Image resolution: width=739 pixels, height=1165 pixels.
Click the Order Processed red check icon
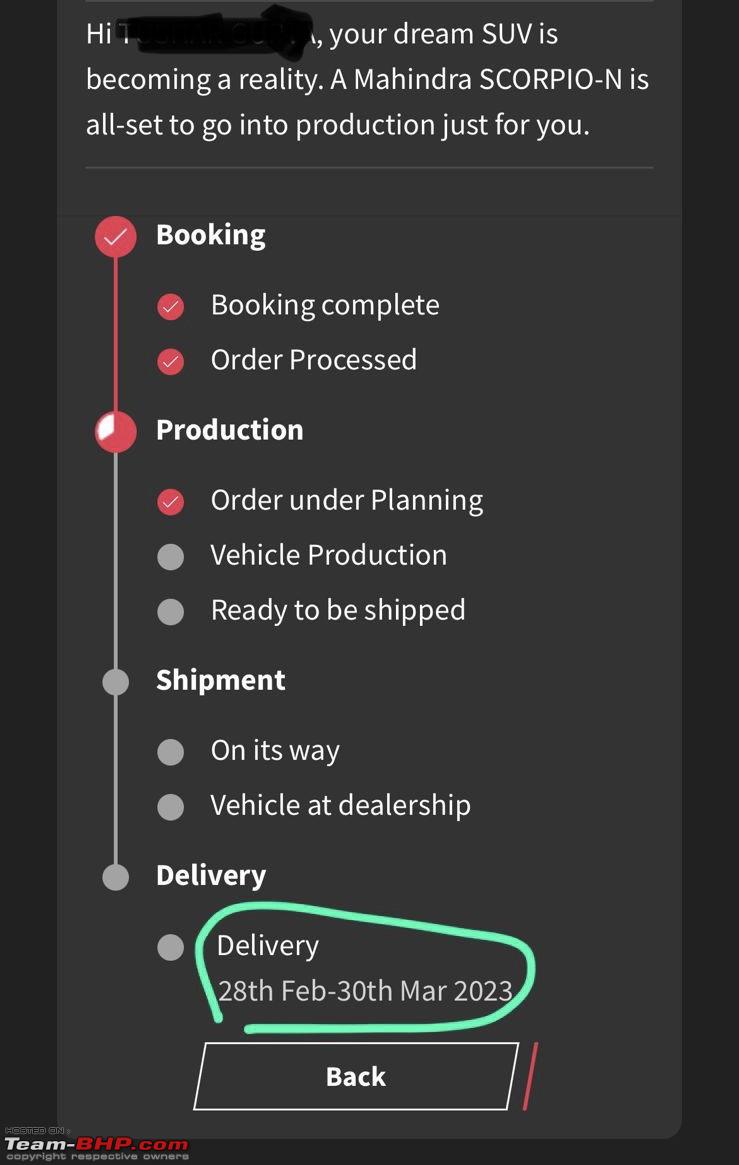[x=171, y=361]
